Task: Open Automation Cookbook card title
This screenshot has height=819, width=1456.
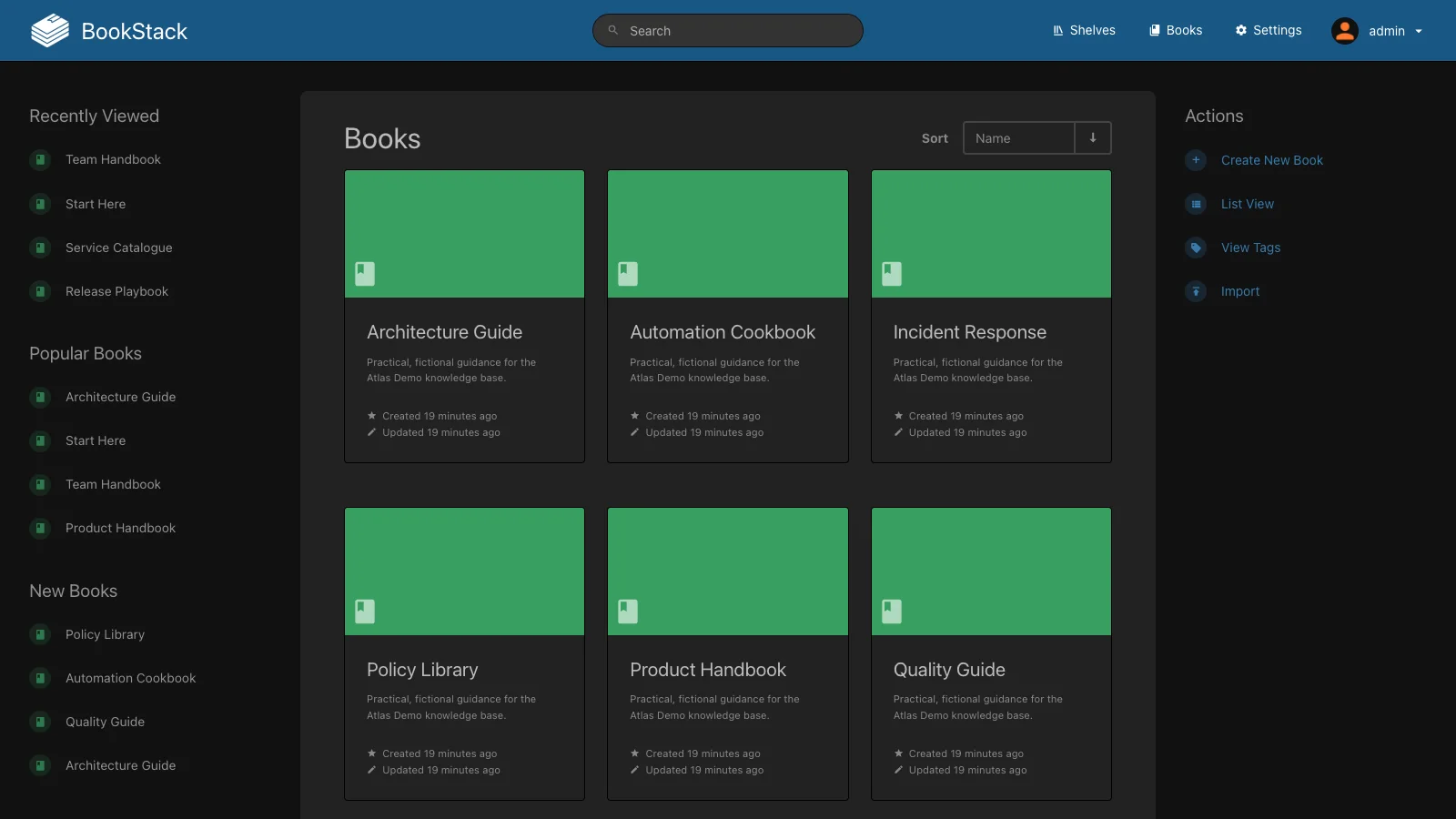Action: tap(723, 332)
